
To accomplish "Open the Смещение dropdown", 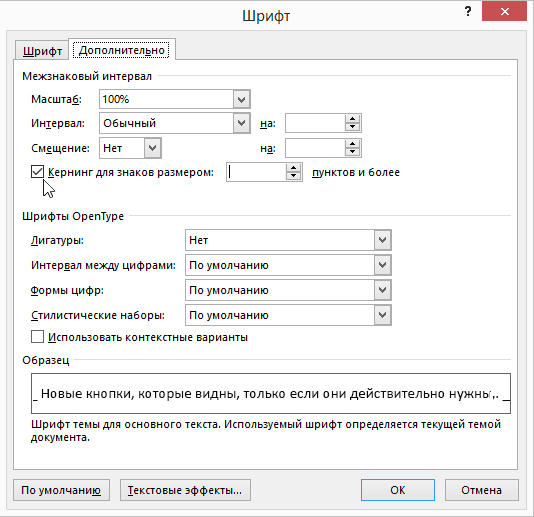I will pos(152,148).
